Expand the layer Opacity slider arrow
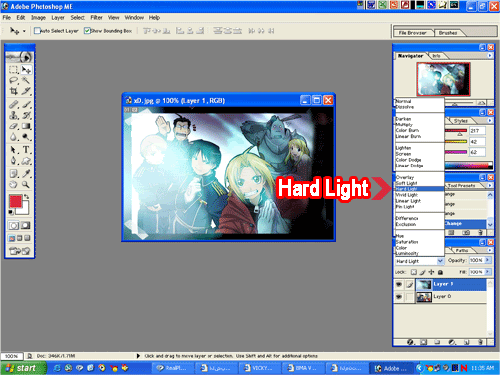Screen dimensions: 500x375 click(488, 260)
